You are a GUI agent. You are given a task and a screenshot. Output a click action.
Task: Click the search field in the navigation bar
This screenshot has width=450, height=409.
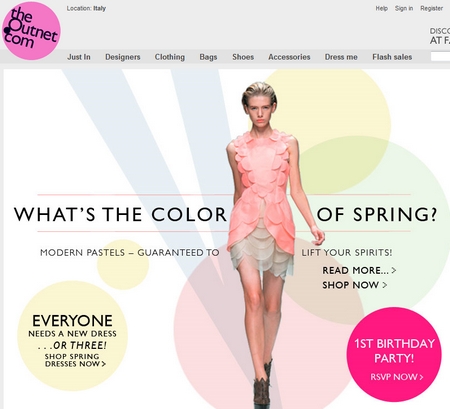click(440, 57)
